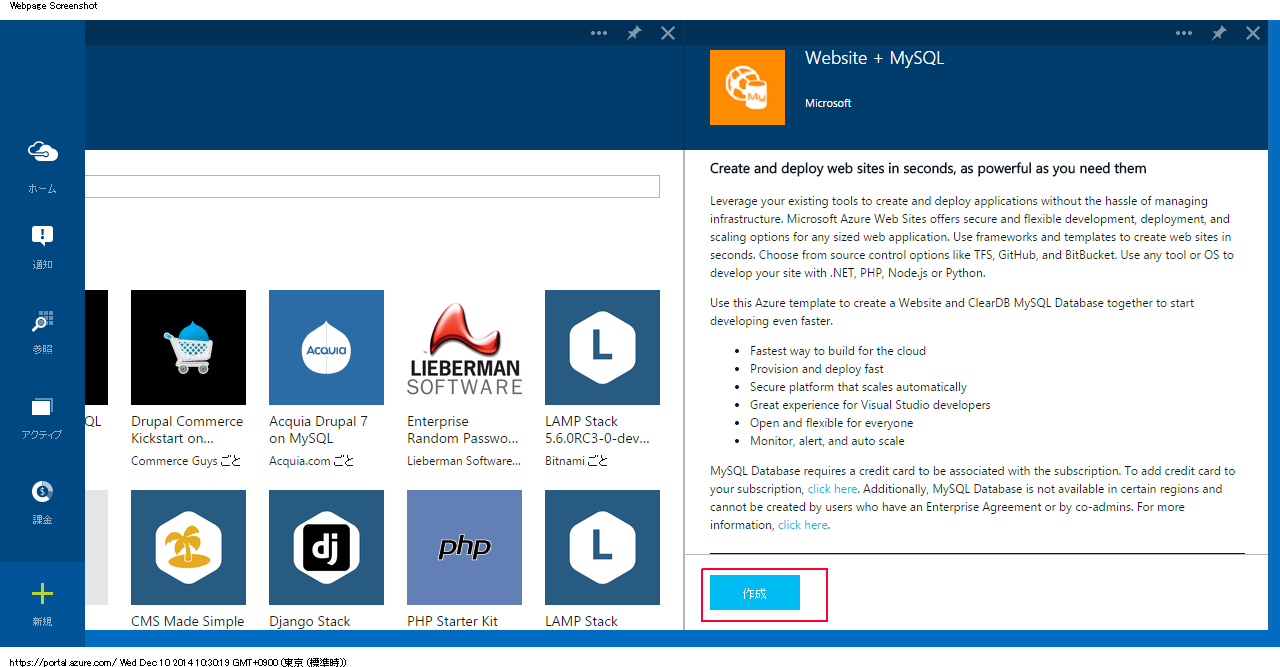Open Billing (課金) icon in the sidebar
Image resolution: width=1280 pixels, height=667 pixels.
42,491
